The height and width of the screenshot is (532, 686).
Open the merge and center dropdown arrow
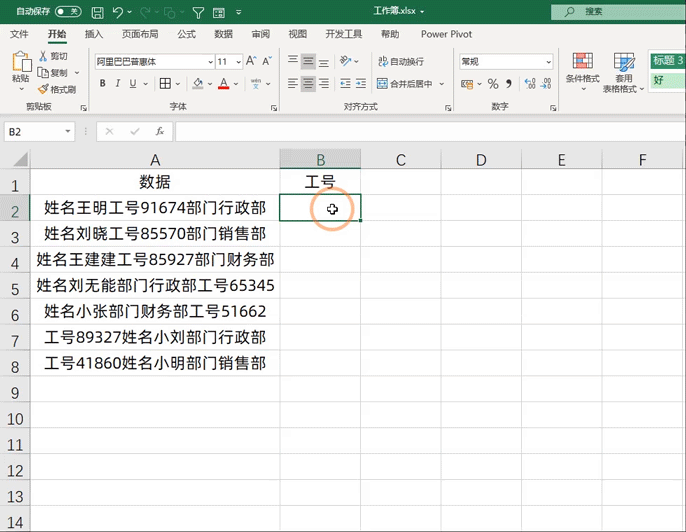point(442,84)
